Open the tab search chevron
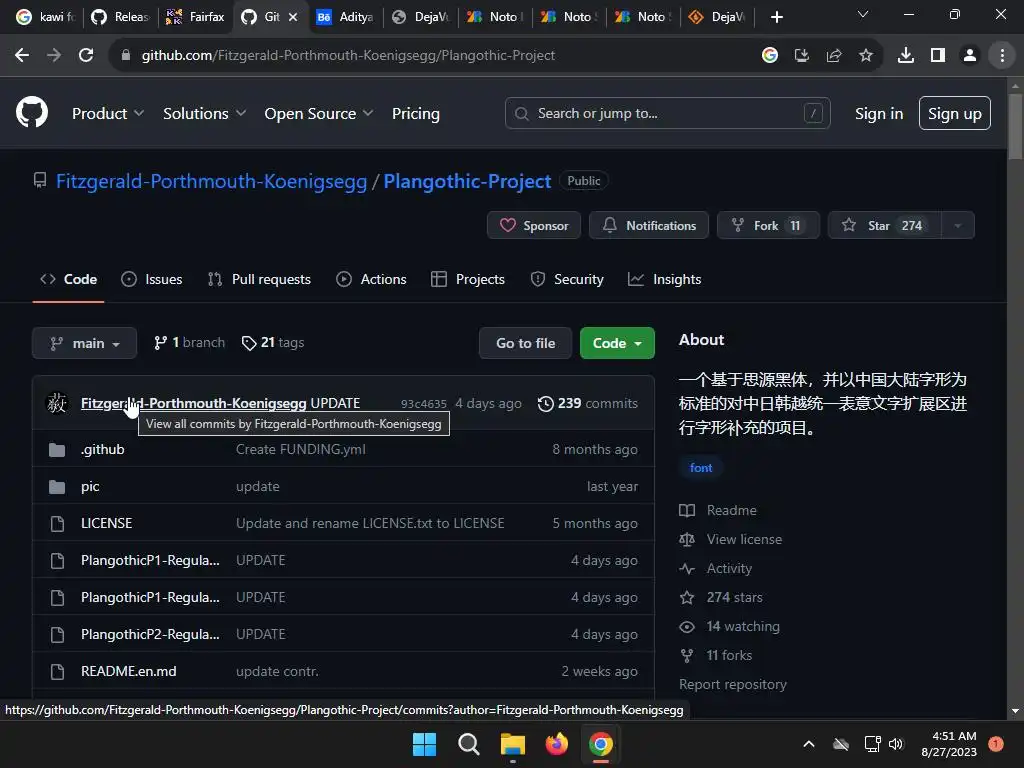 (x=863, y=14)
